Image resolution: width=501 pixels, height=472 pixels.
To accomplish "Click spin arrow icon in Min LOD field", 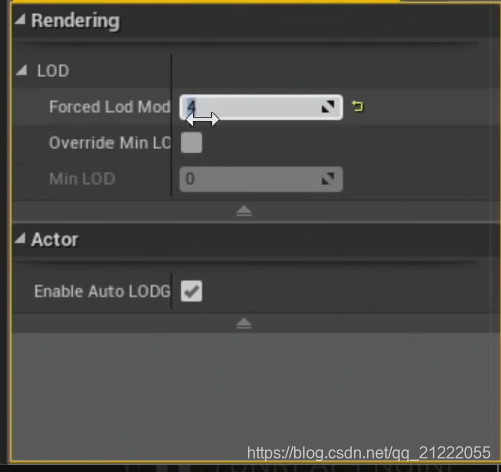I will tap(328, 179).
